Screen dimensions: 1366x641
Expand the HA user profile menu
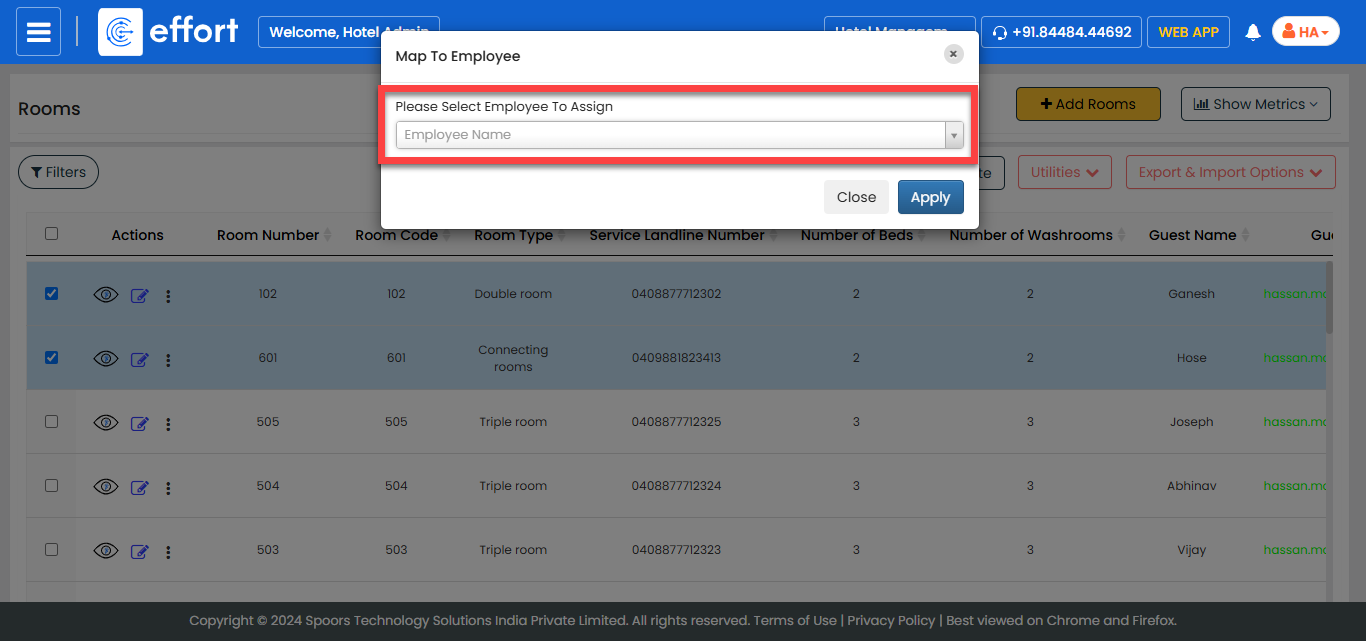pos(1305,32)
